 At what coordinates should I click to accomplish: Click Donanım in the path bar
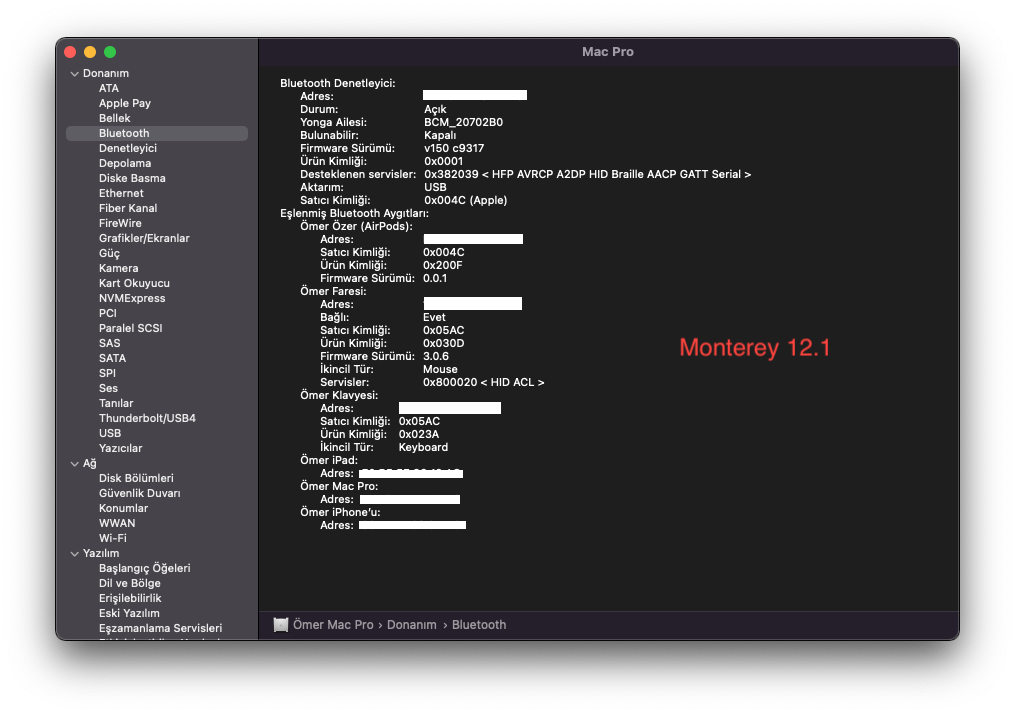[412, 625]
